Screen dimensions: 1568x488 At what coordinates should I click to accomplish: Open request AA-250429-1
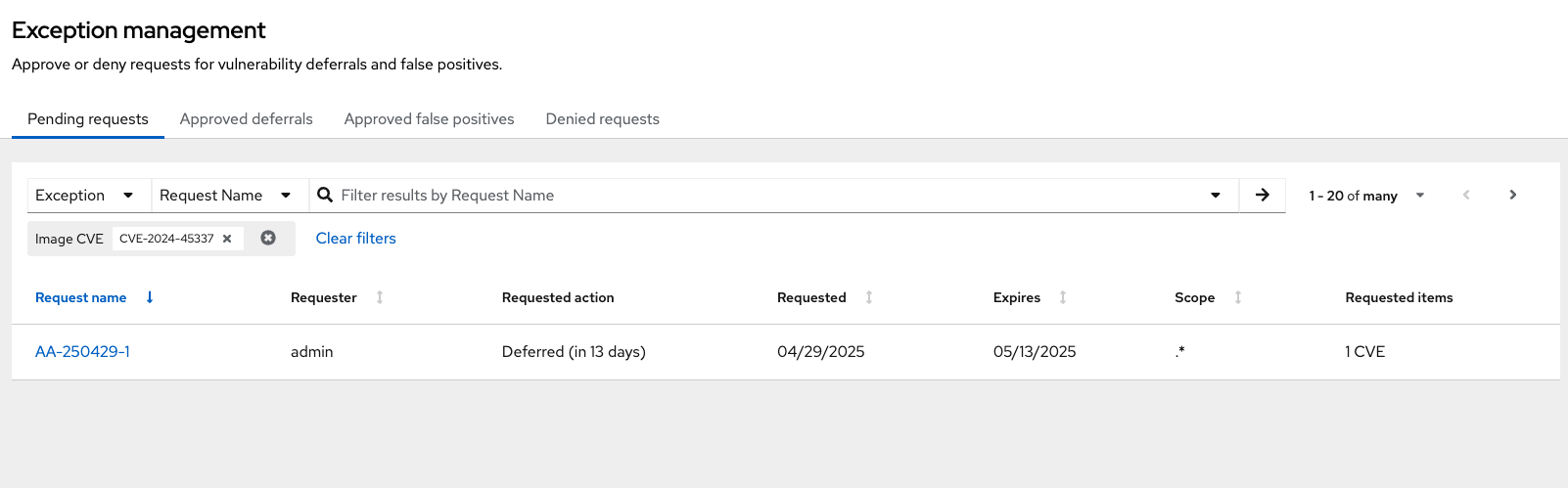click(x=82, y=352)
